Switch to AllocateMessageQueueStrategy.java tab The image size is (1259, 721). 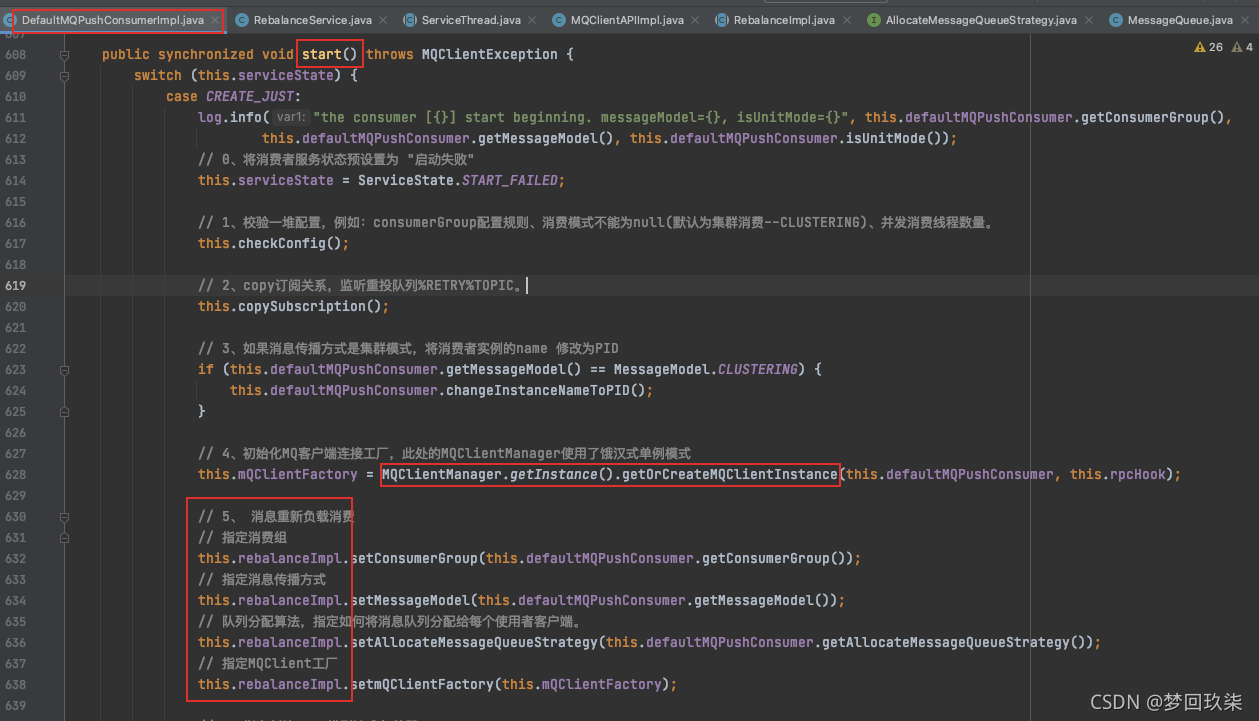pos(981,20)
